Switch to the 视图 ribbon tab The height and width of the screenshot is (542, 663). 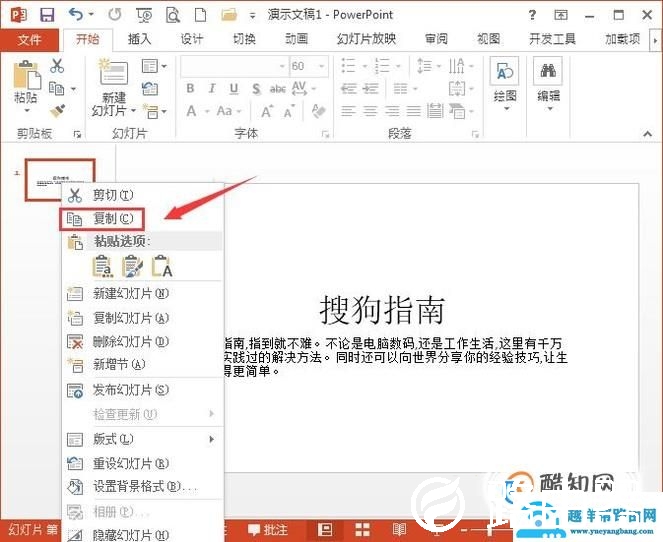tap(488, 39)
